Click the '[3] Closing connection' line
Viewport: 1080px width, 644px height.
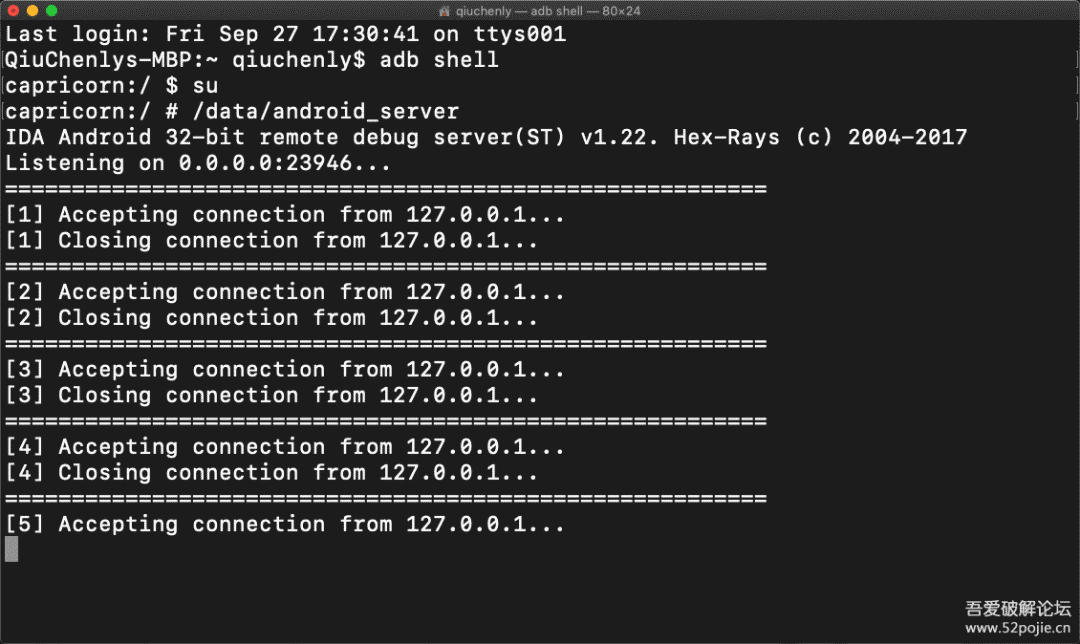pos(271,395)
